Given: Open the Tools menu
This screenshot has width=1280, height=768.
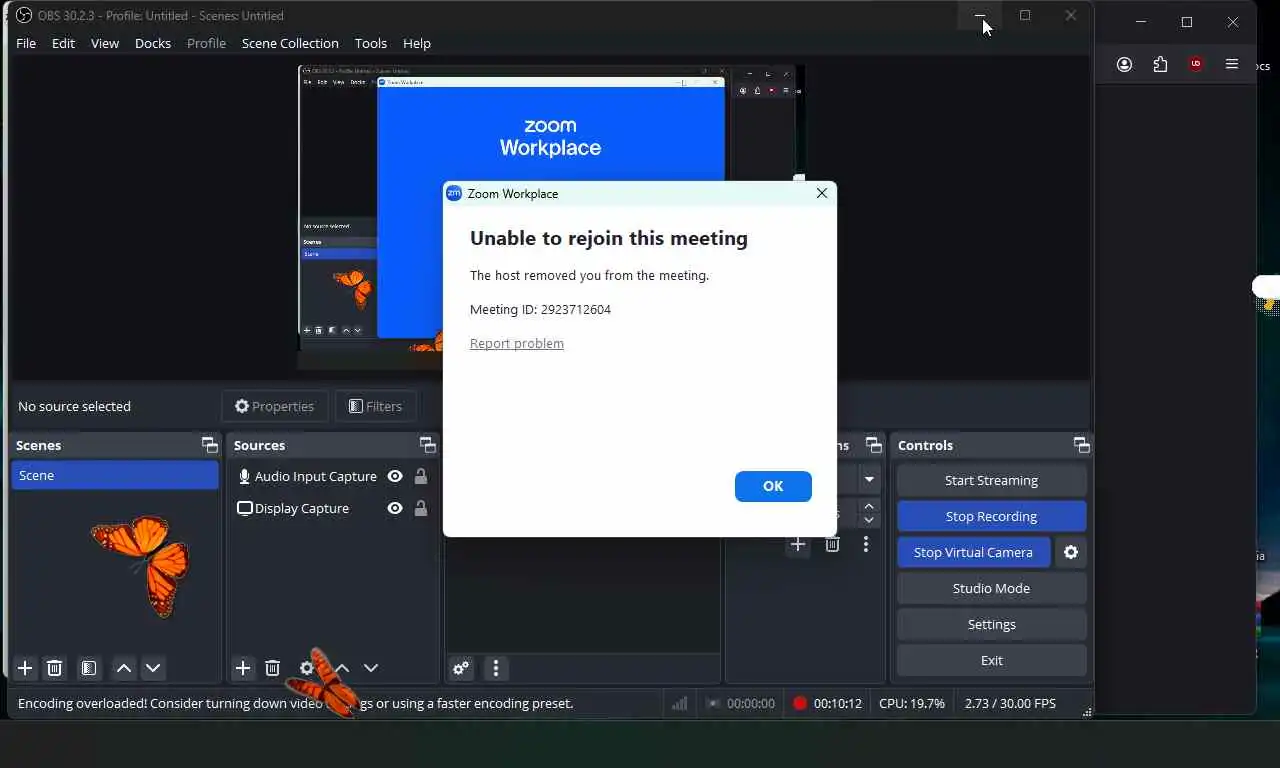Looking at the screenshot, I should coord(370,43).
